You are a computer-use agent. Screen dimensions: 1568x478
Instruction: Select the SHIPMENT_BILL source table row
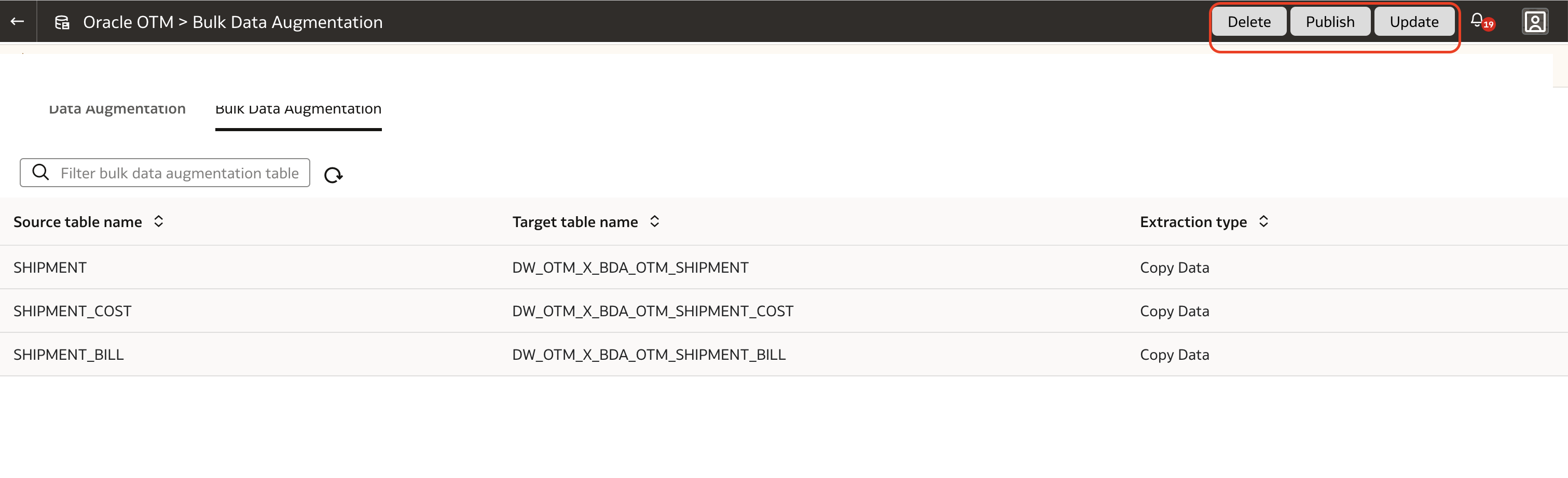pos(69,355)
